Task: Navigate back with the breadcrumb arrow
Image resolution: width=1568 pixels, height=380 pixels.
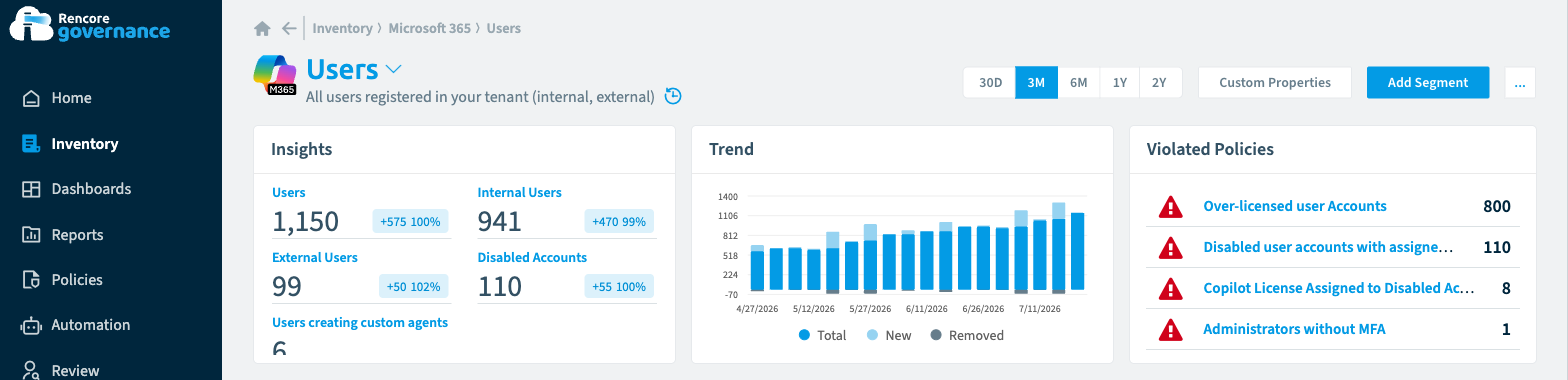Action: [x=289, y=28]
